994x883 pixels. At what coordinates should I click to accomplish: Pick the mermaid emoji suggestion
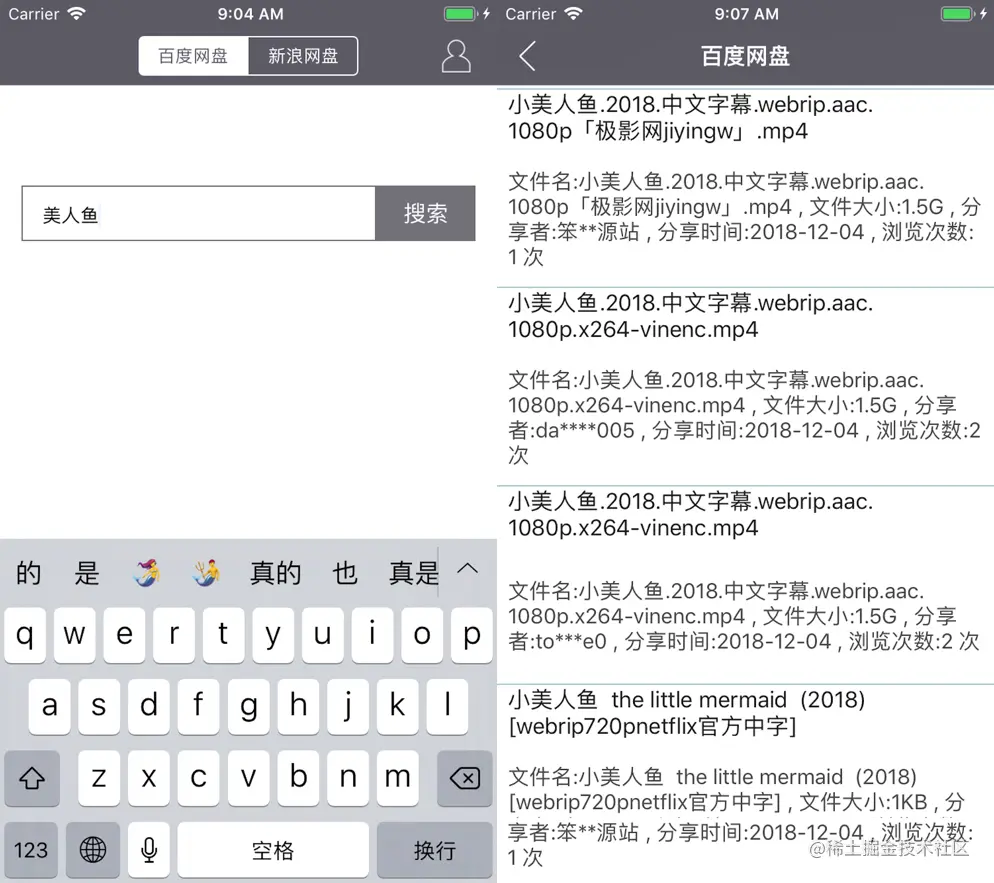point(147,573)
